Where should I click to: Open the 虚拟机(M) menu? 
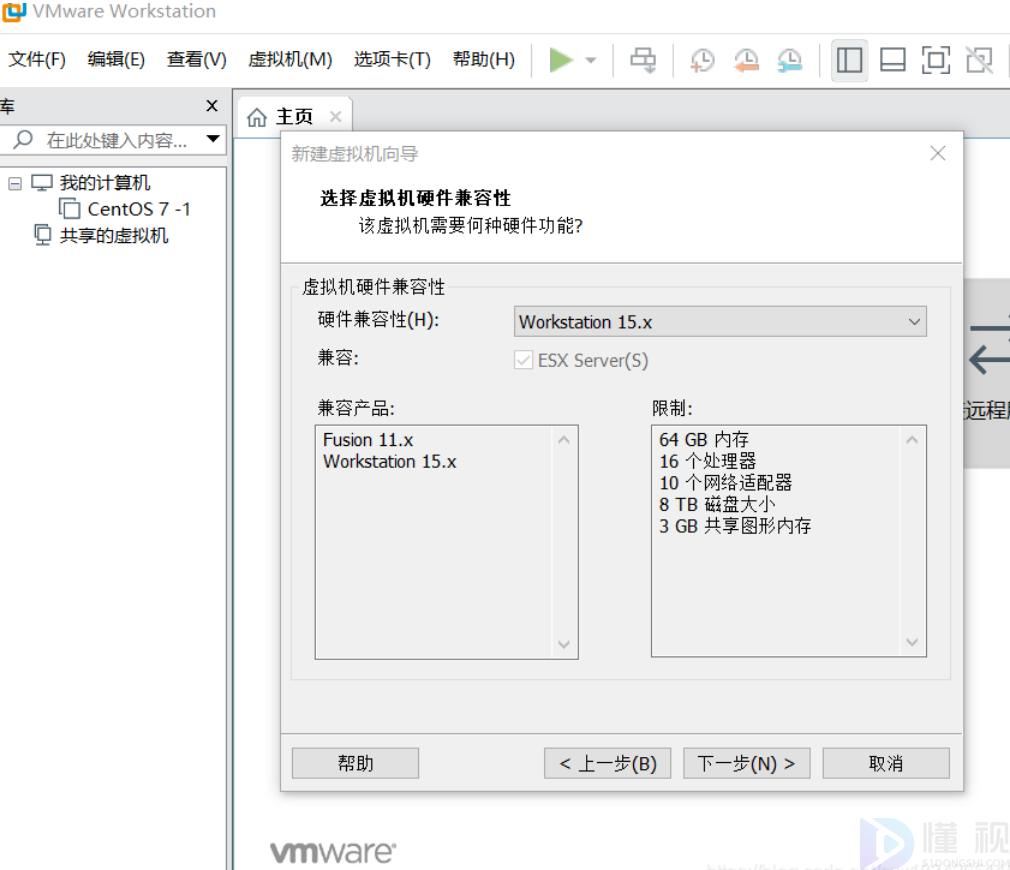[x=290, y=60]
